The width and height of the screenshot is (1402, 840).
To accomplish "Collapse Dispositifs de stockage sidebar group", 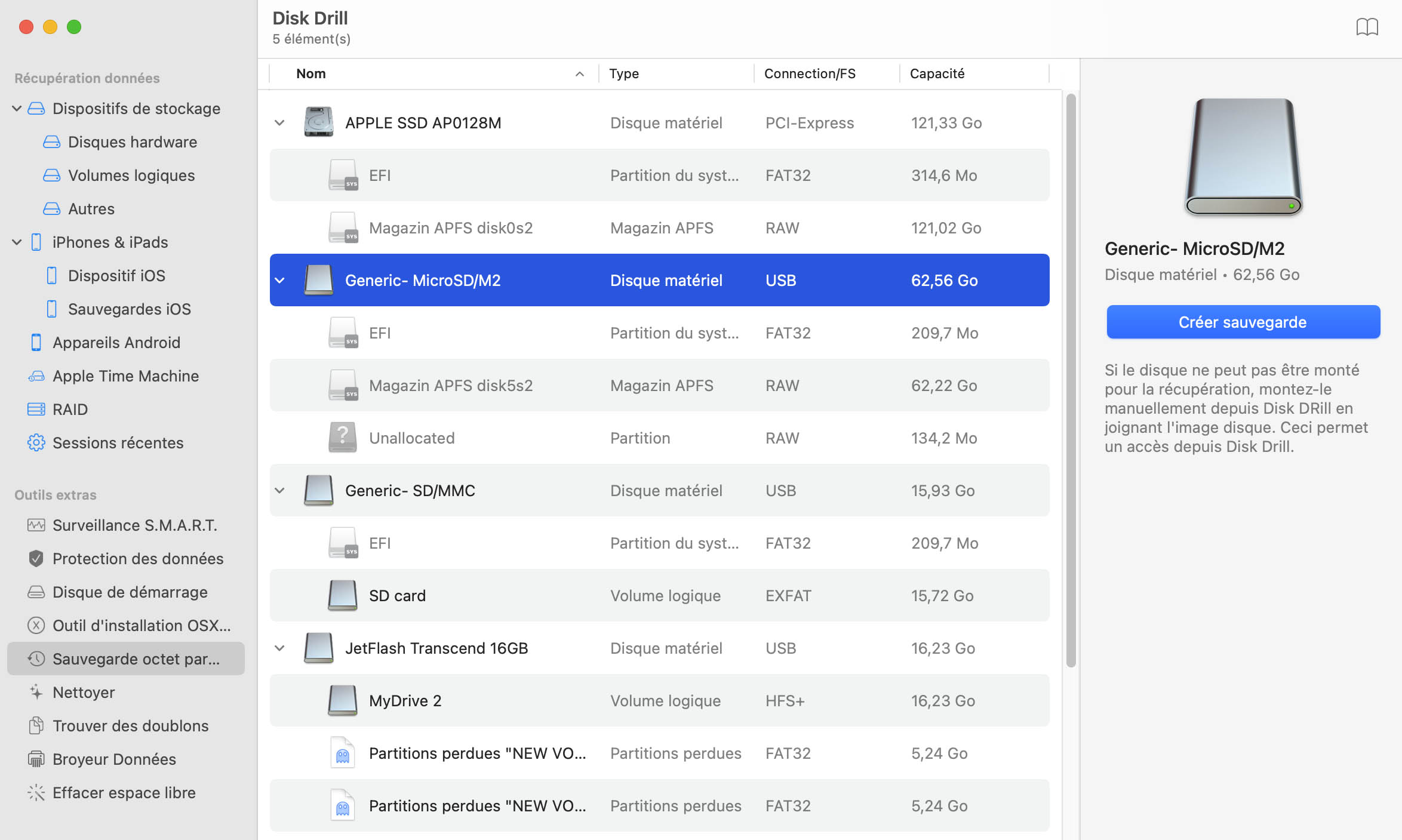I will [x=17, y=109].
